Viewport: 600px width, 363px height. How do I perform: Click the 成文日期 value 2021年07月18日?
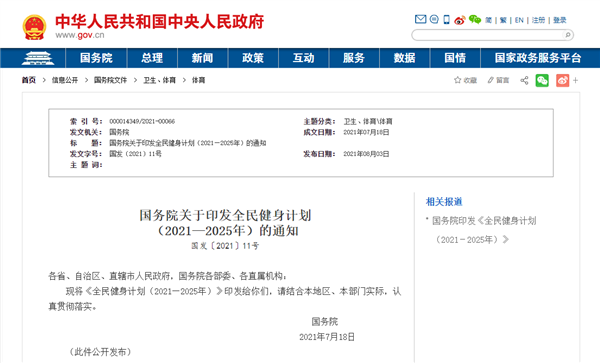pyautogui.click(x=366, y=132)
